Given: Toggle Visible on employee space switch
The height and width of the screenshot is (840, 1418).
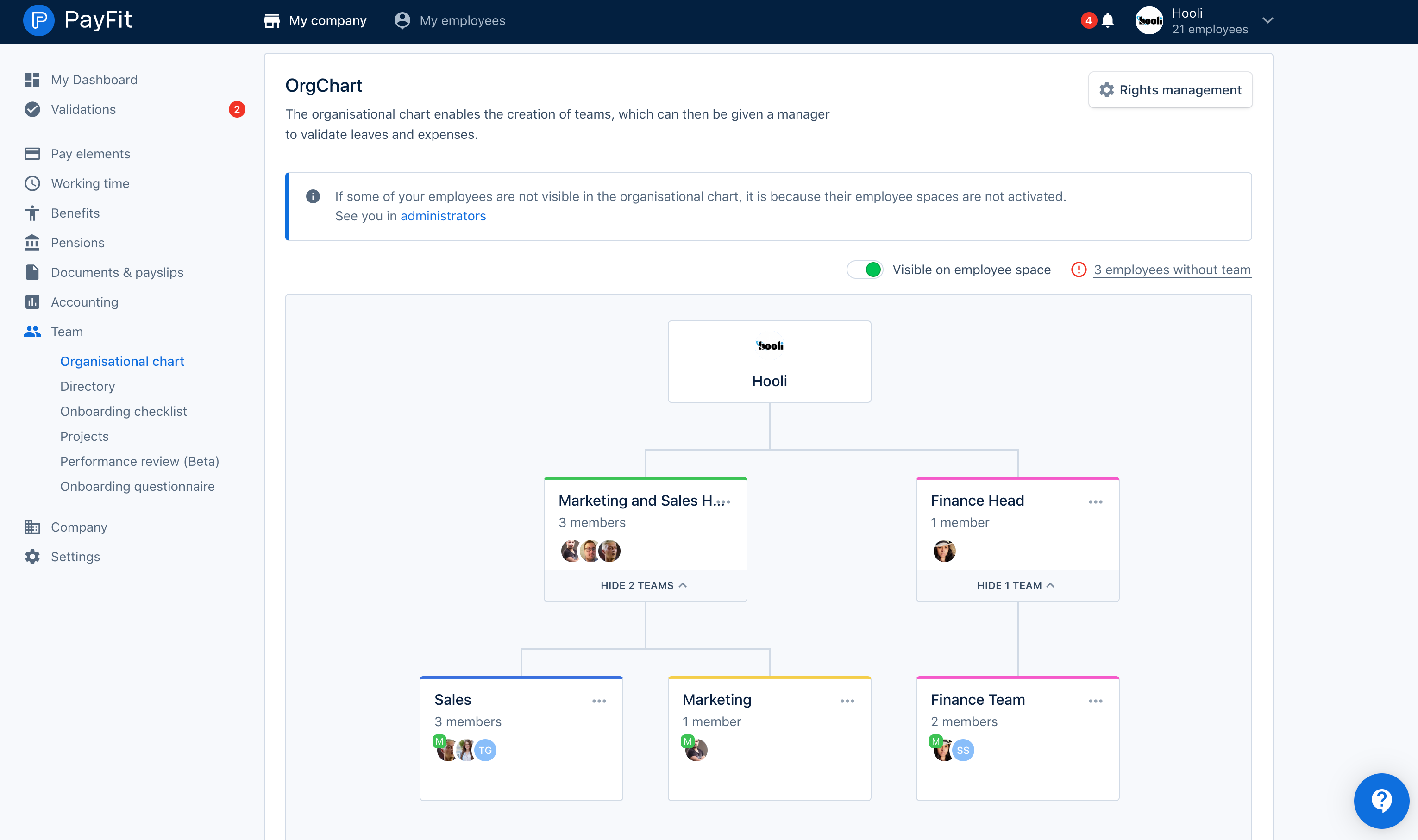Looking at the screenshot, I should pos(865,270).
